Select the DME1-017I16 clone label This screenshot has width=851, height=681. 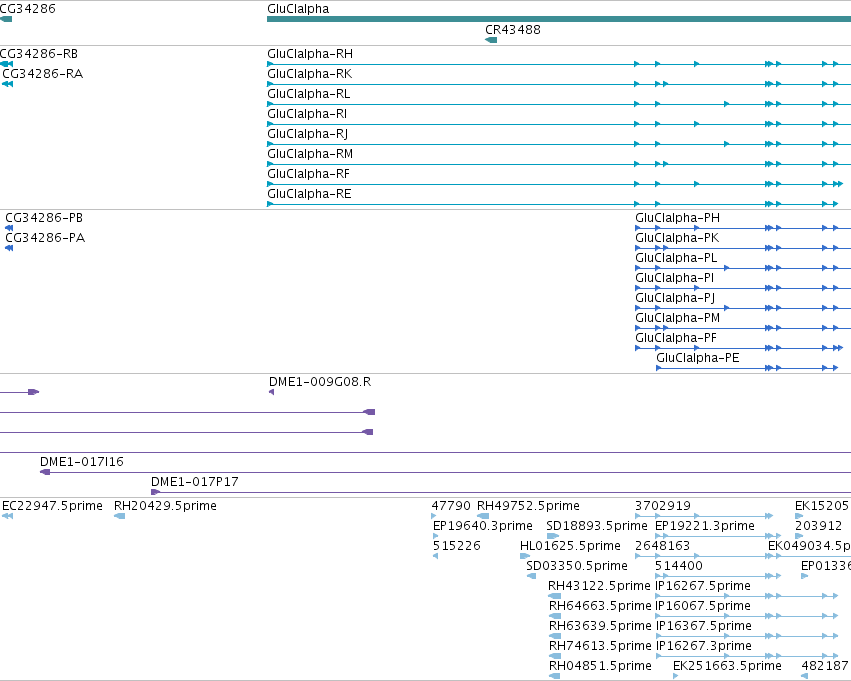82,462
